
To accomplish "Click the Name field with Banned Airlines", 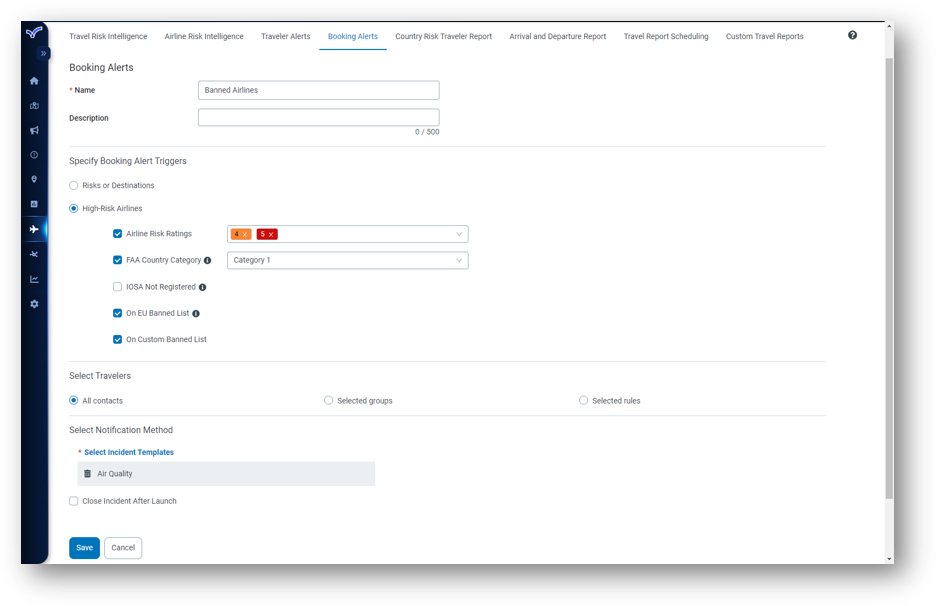I will click(319, 90).
